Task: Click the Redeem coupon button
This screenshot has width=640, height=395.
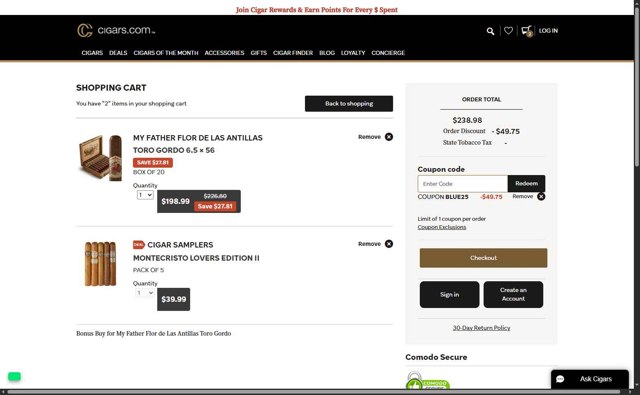Action: (x=526, y=184)
